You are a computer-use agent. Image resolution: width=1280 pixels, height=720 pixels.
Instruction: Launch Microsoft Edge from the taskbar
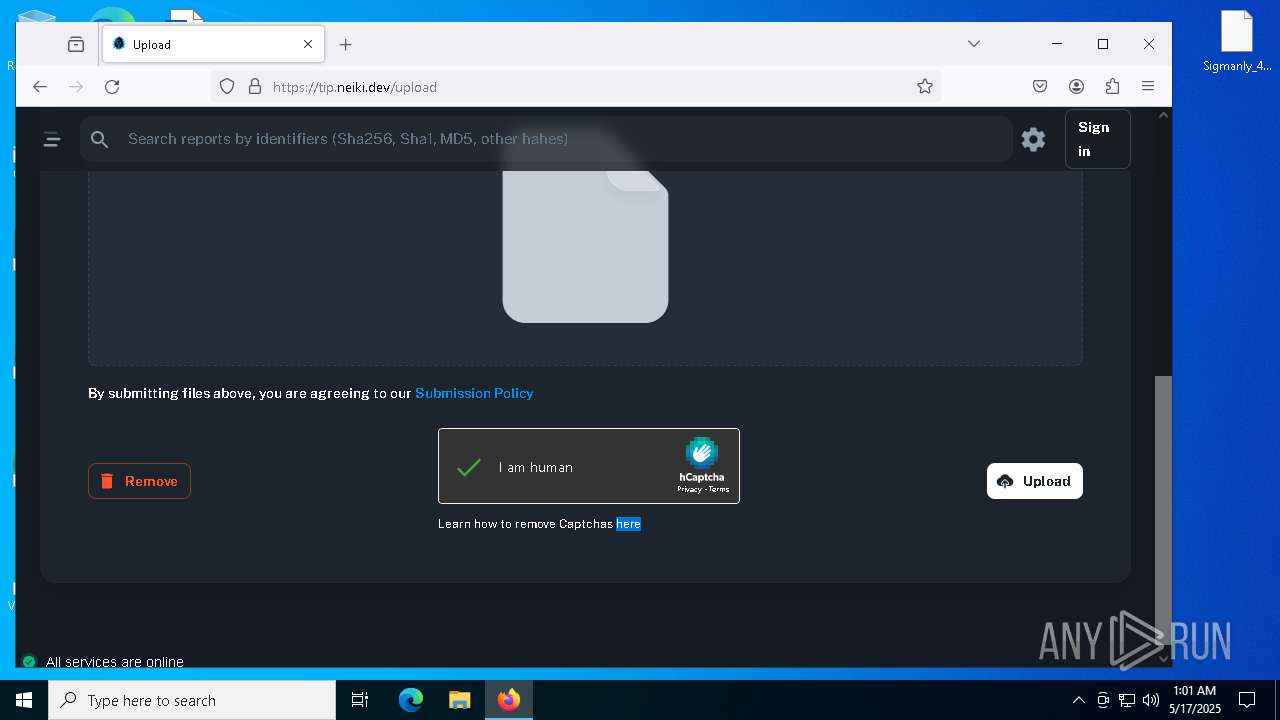411,700
